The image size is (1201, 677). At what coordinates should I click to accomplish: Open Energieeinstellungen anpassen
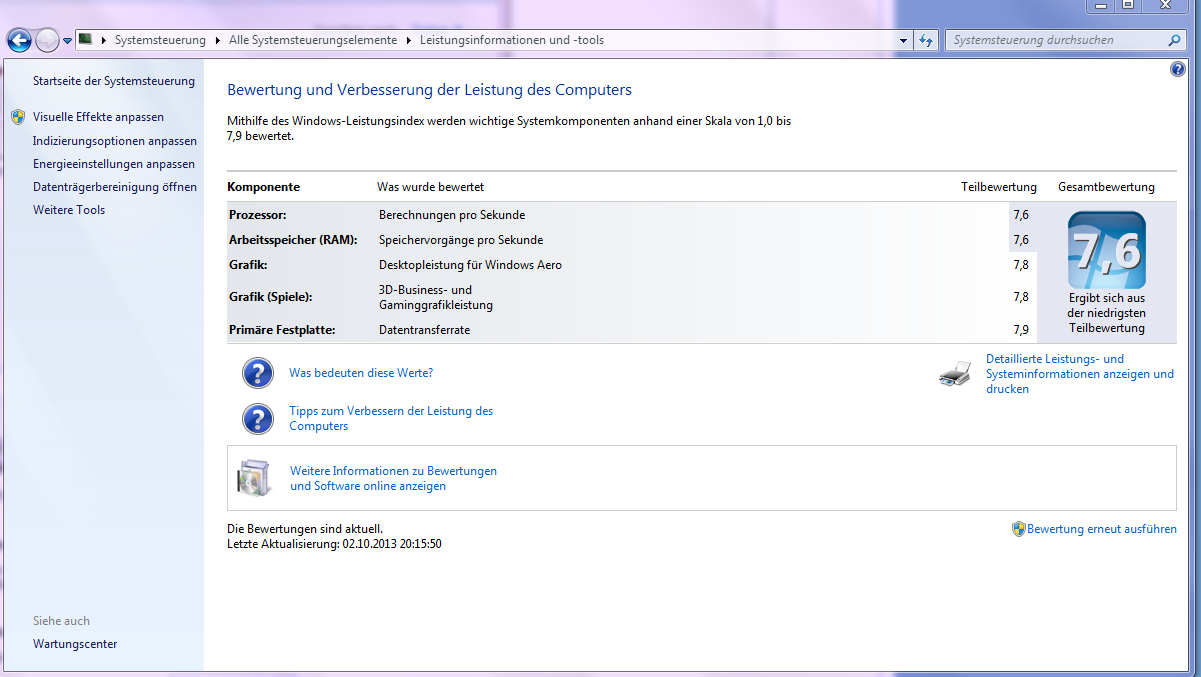114,164
